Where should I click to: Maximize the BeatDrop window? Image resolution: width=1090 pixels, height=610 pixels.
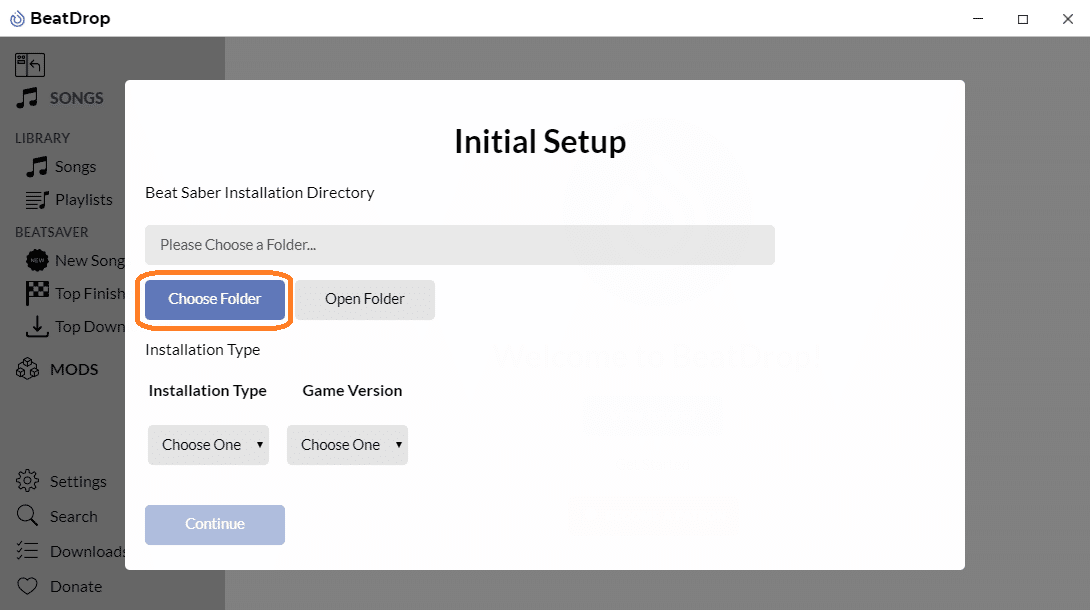click(1023, 19)
